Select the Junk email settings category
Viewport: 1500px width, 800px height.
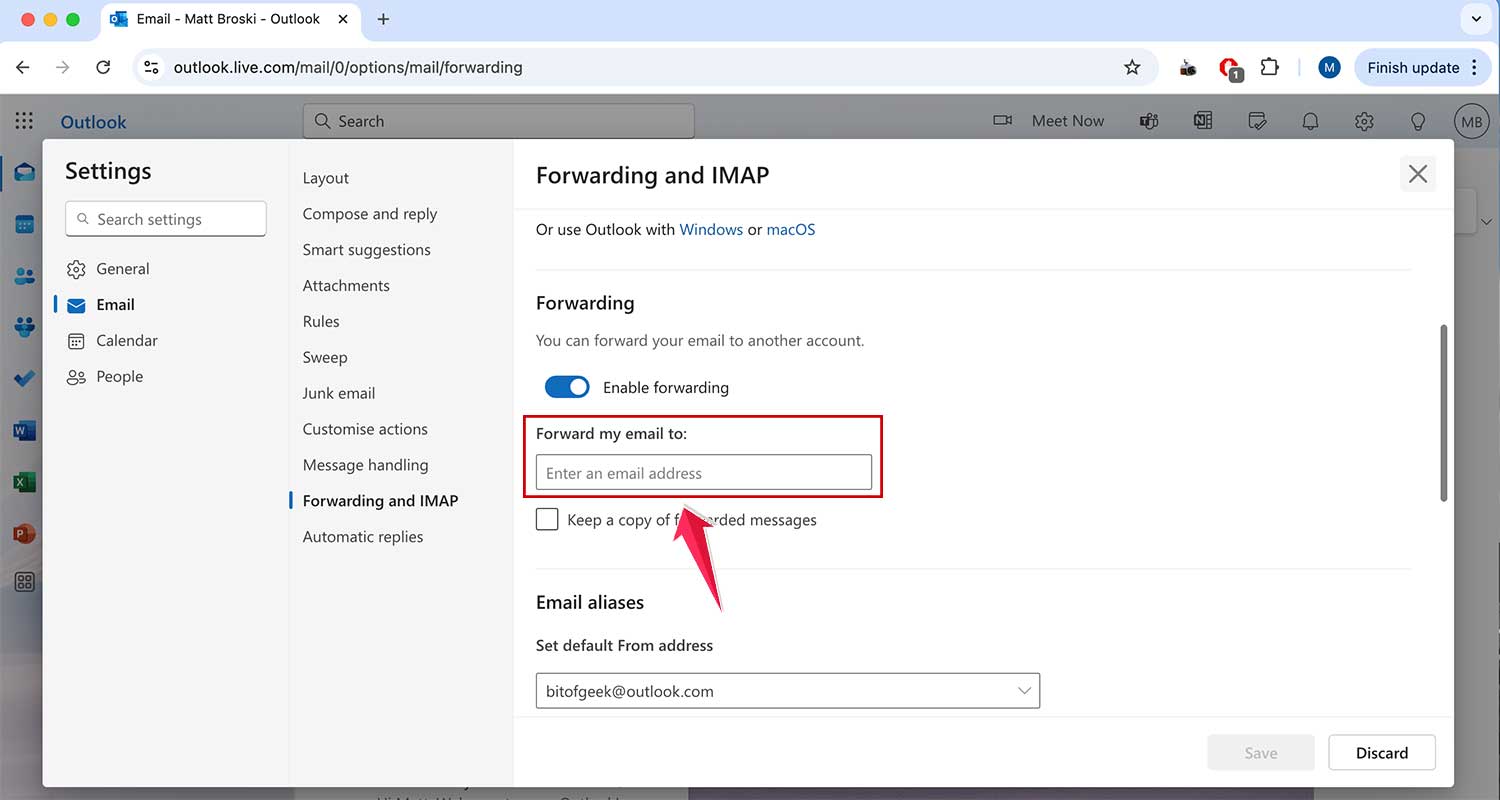click(338, 393)
